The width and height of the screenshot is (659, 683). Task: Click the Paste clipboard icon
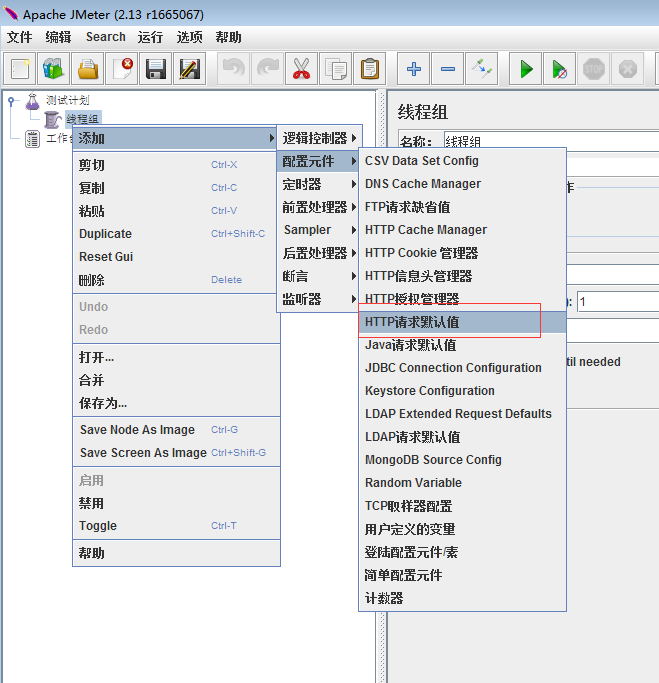pyautogui.click(x=370, y=69)
